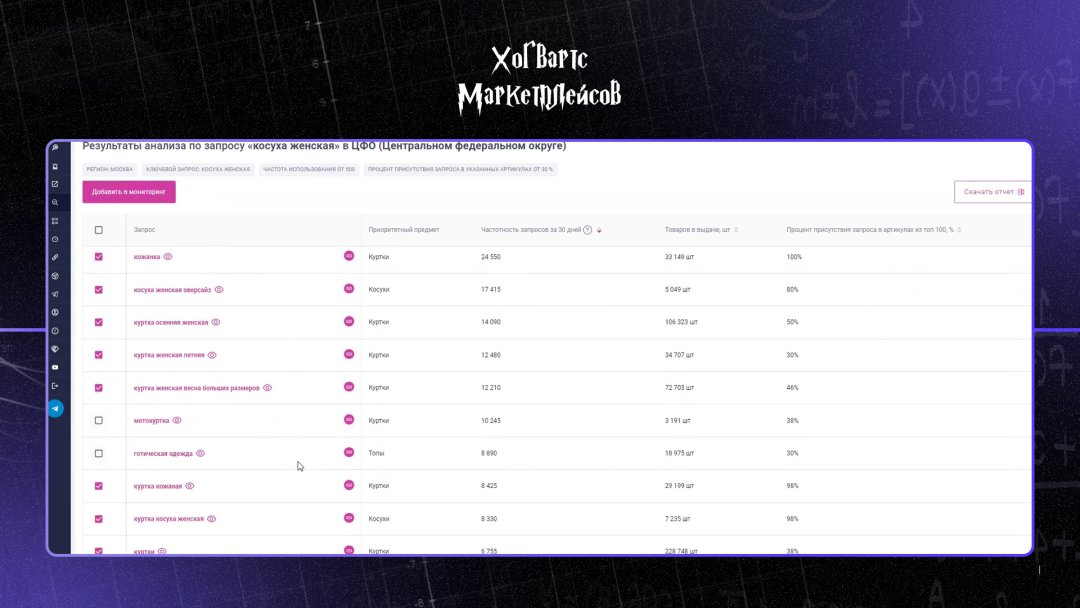The height and width of the screenshot is (608, 1080).
Task: Click the Telegram icon in the sidebar
Action: coord(55,408)
